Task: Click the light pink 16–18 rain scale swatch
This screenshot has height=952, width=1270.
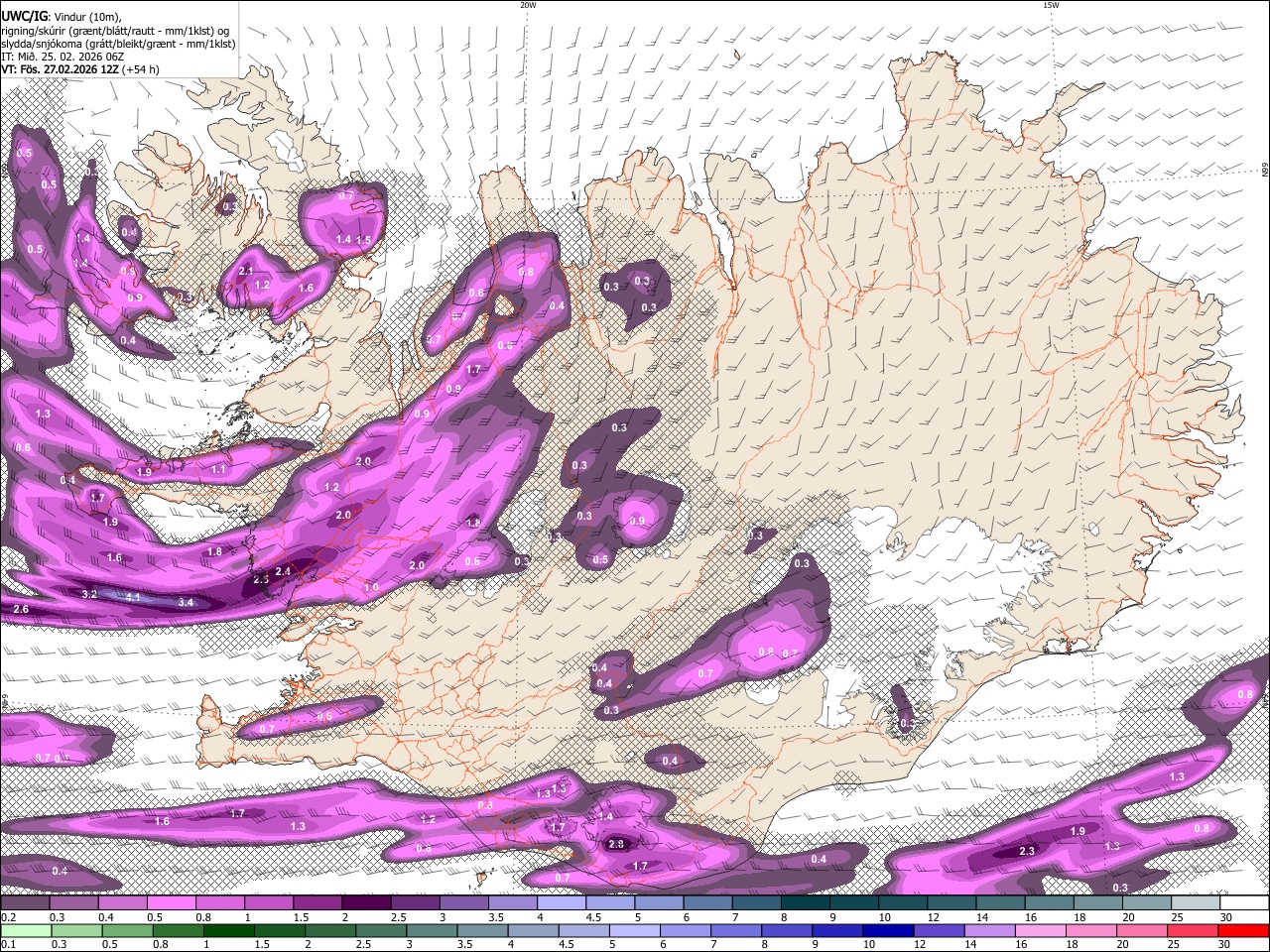Action: 1041,930
